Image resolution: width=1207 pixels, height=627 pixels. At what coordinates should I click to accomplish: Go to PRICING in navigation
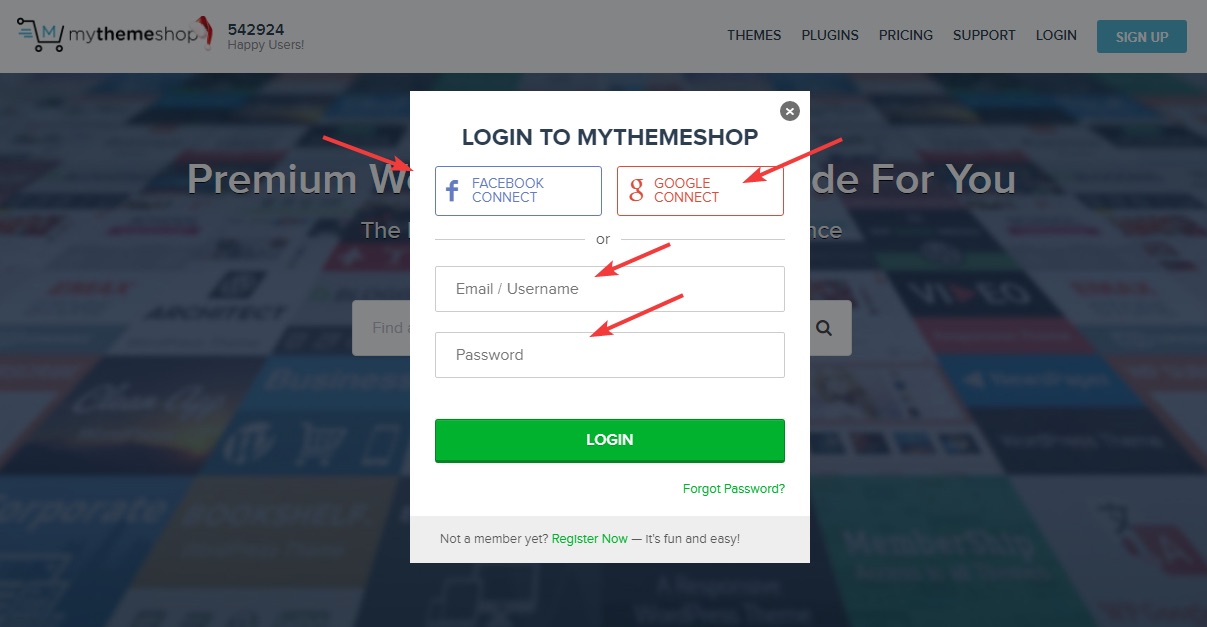pyautogui.click(x=906, y=35)
